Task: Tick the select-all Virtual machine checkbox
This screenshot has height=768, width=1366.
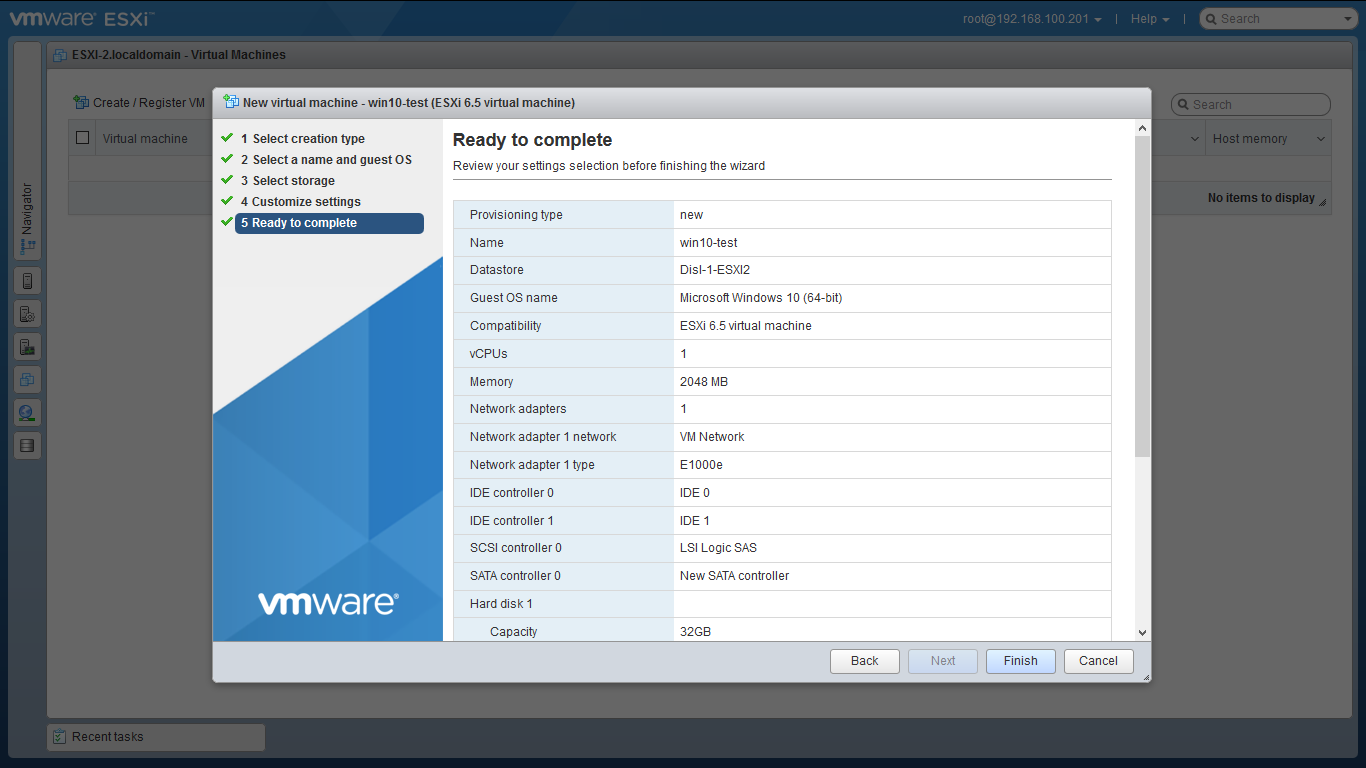Action: 83,138
